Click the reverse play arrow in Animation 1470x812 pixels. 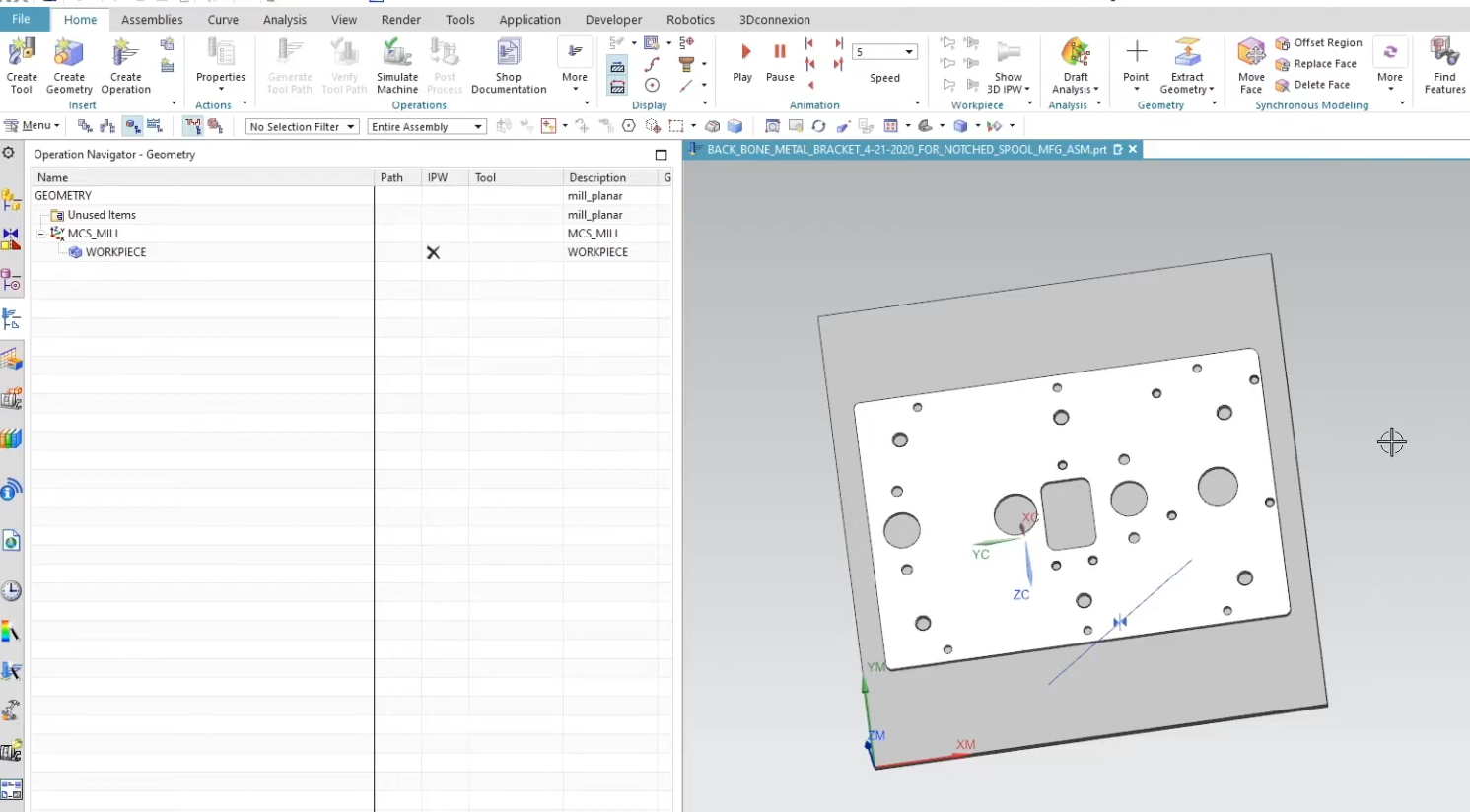(810, 85)
